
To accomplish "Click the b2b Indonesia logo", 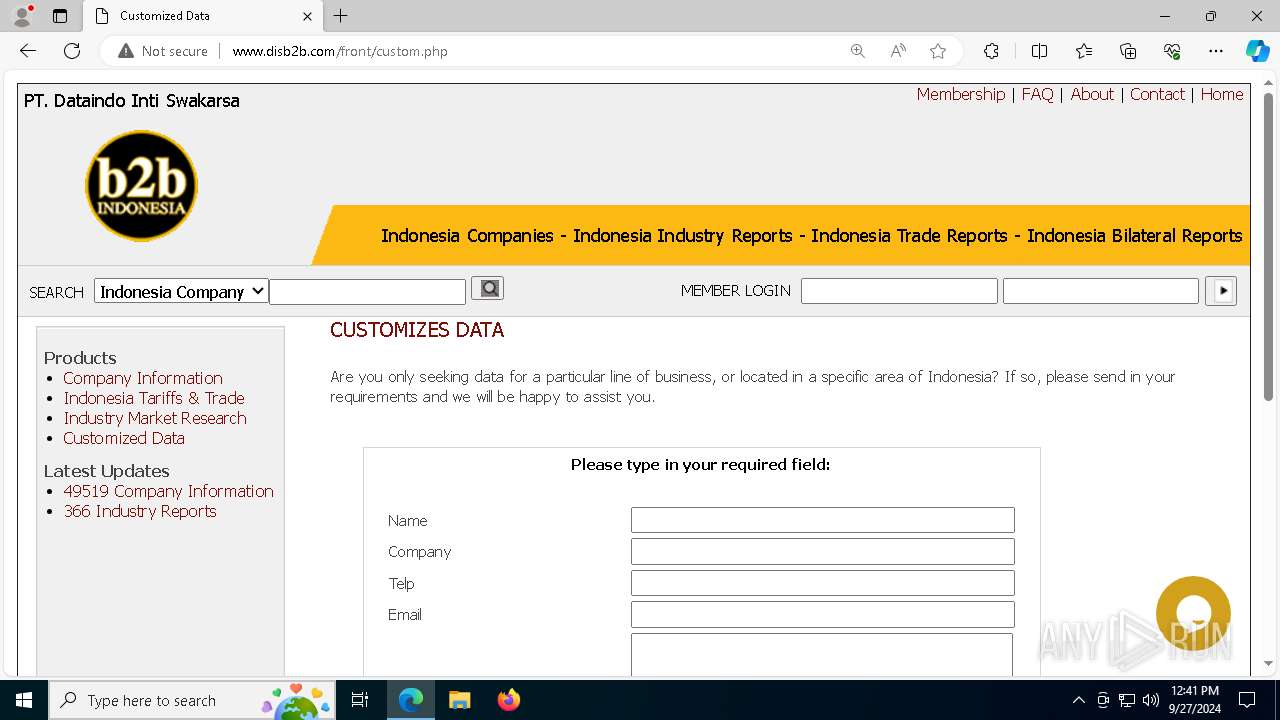I will pos(141,186).
